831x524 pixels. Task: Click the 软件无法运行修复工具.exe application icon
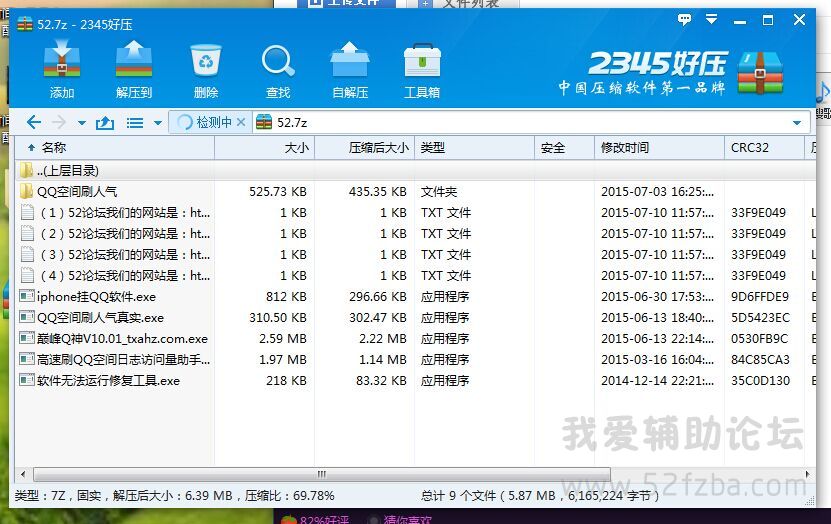tap(26, 380)
